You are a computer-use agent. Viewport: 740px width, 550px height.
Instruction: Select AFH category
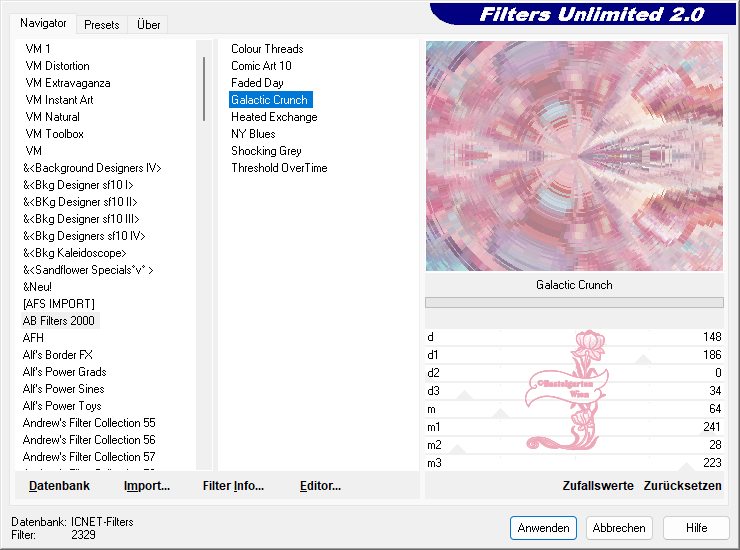pyautogui.click(x=33, y=338)
